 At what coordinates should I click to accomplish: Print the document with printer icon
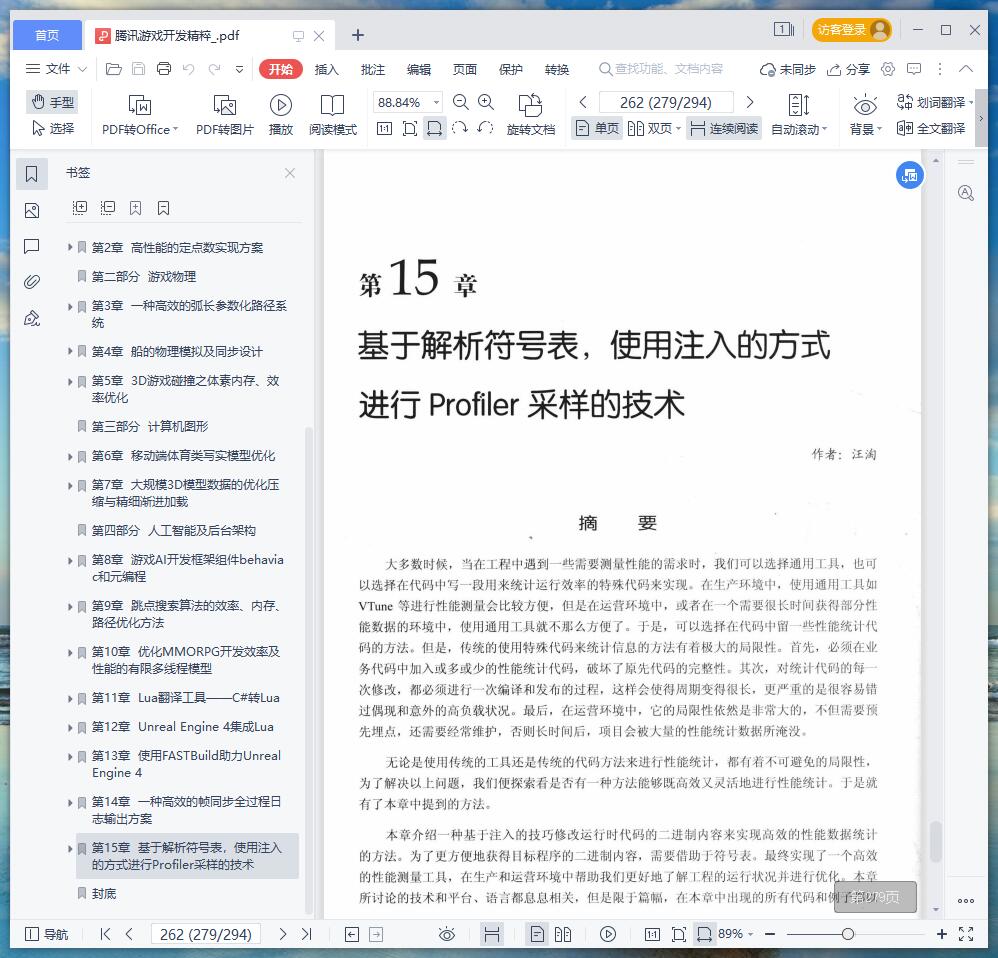pyautogui.click(x=164, y=69)
